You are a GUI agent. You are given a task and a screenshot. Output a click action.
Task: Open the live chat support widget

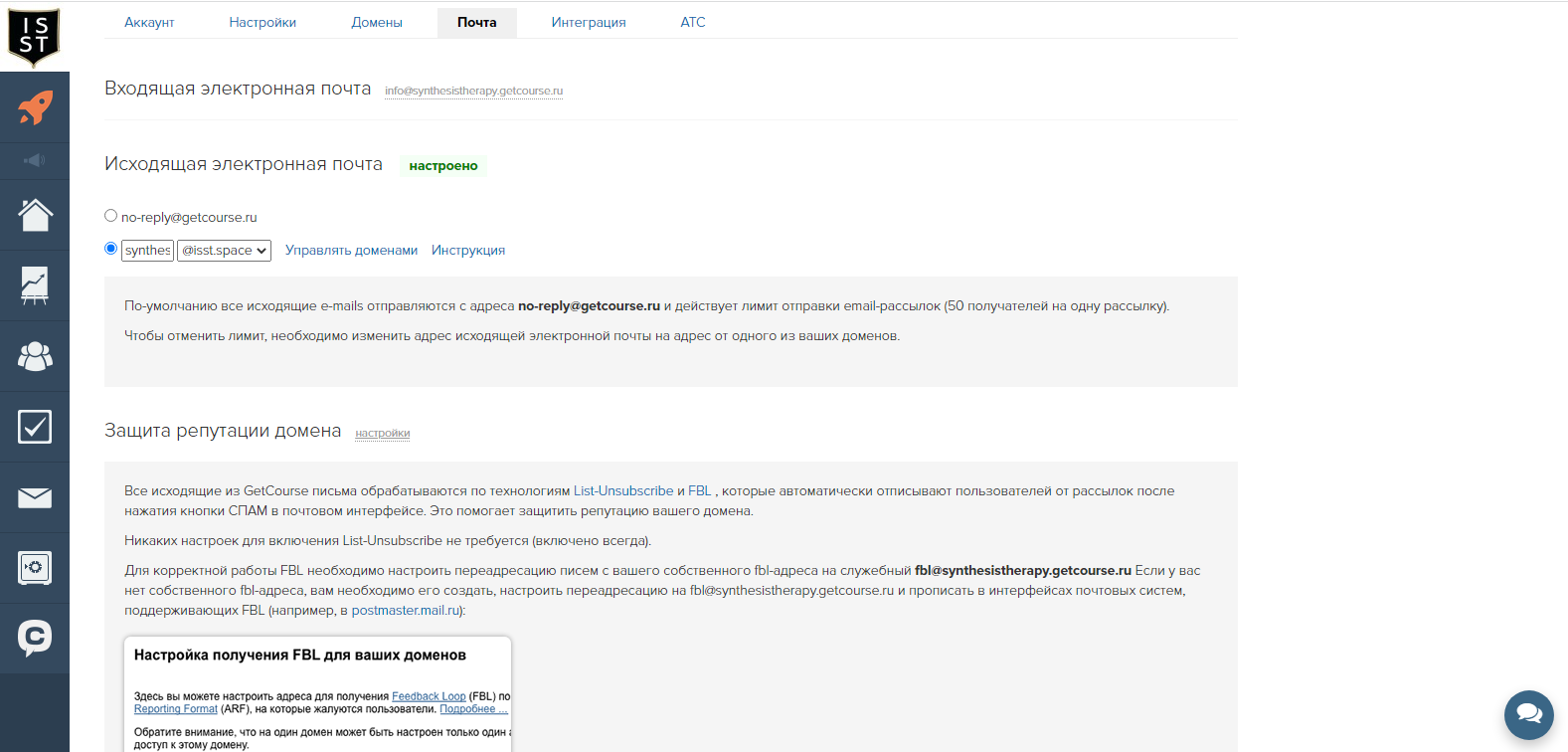coord(1528,714)
